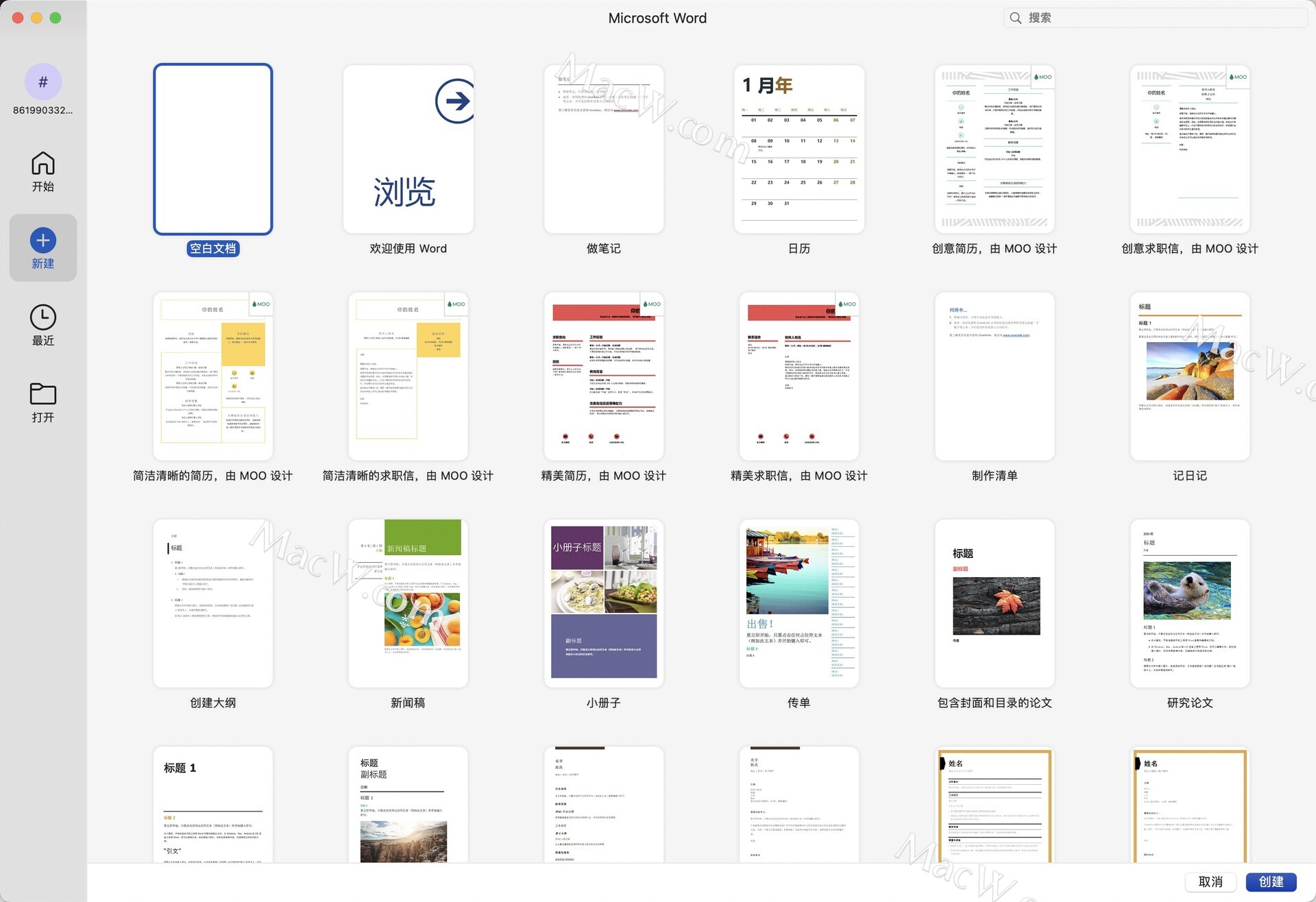This screenshot has width=1316, height=902.
Task: Select the 新闻稿 newsletter template
Action: pyautogui.click(x=409, y=603)
